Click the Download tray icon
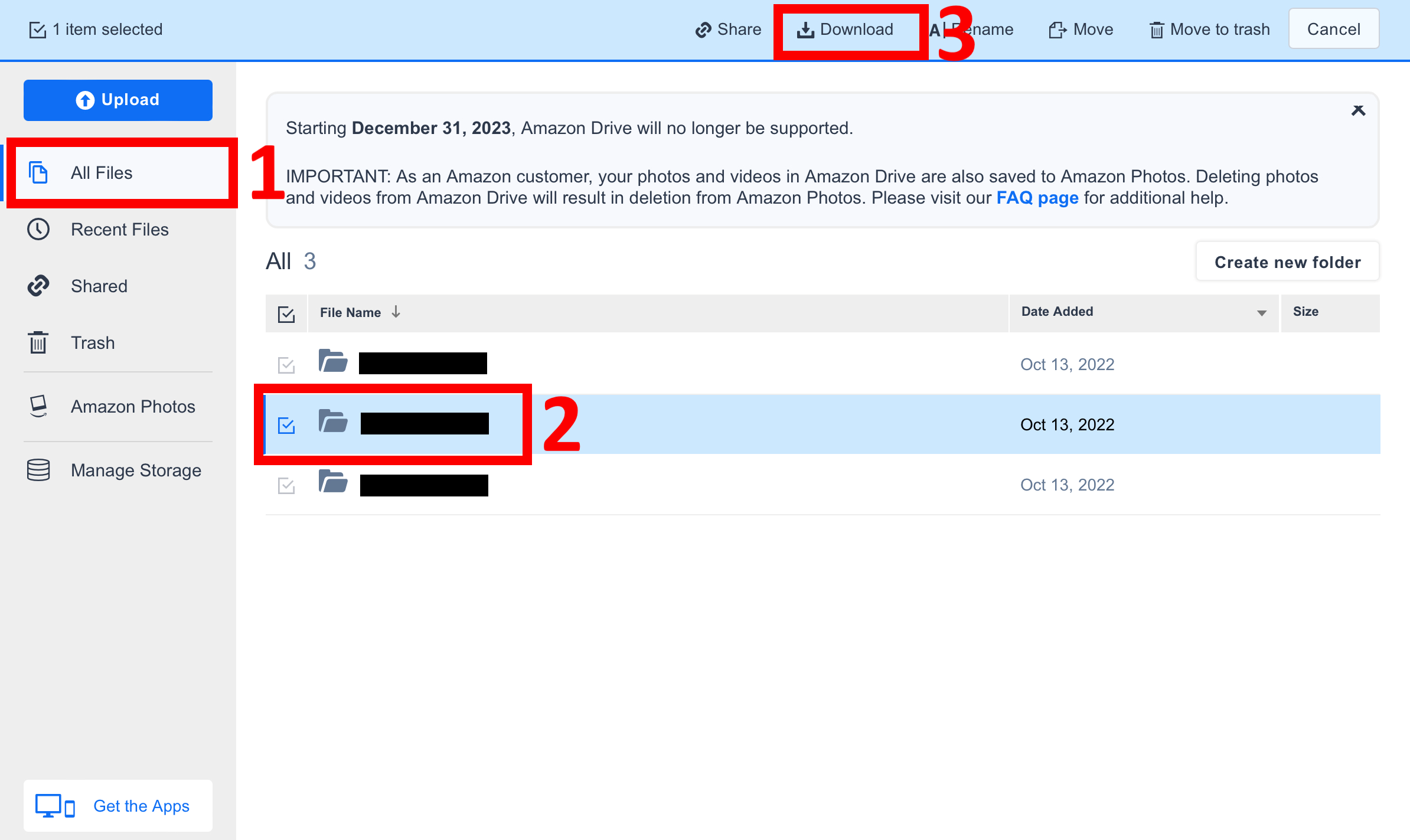This screenshot has width=1410, height=840. pos(805,30)
